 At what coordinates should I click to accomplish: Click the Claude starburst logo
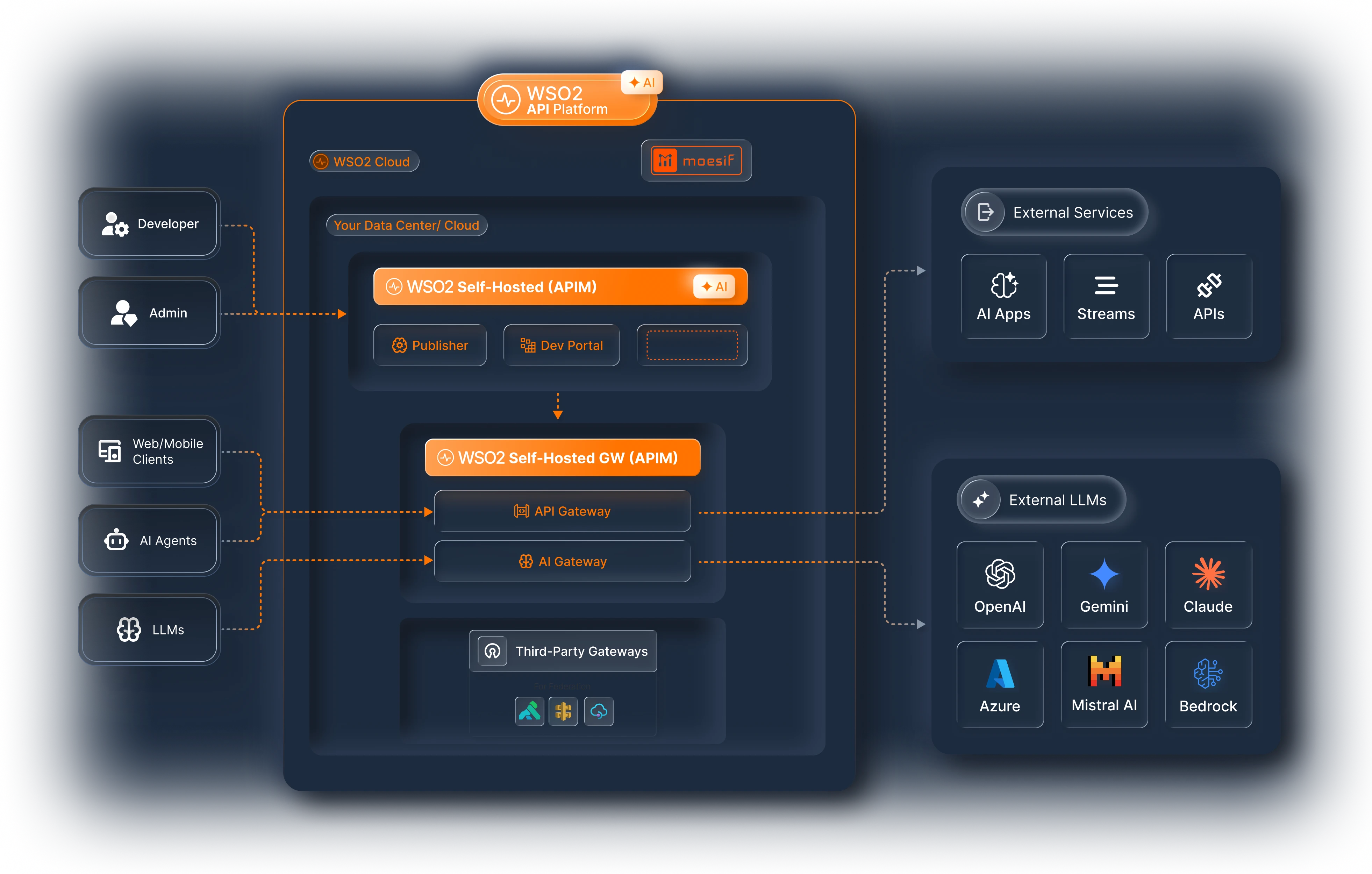pyautogui.click(x=1208, y=574)
